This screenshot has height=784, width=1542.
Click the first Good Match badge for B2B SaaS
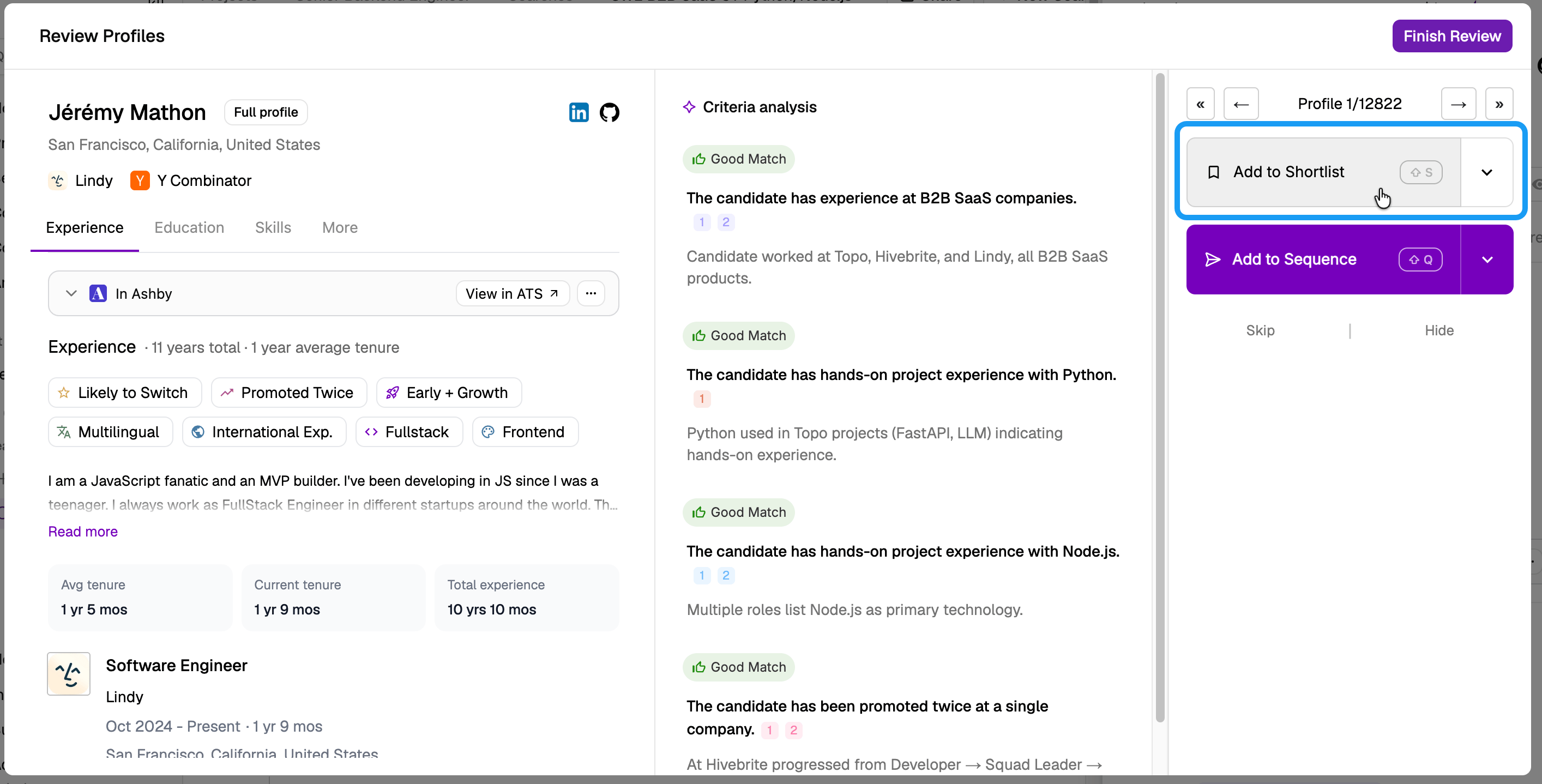738,159
